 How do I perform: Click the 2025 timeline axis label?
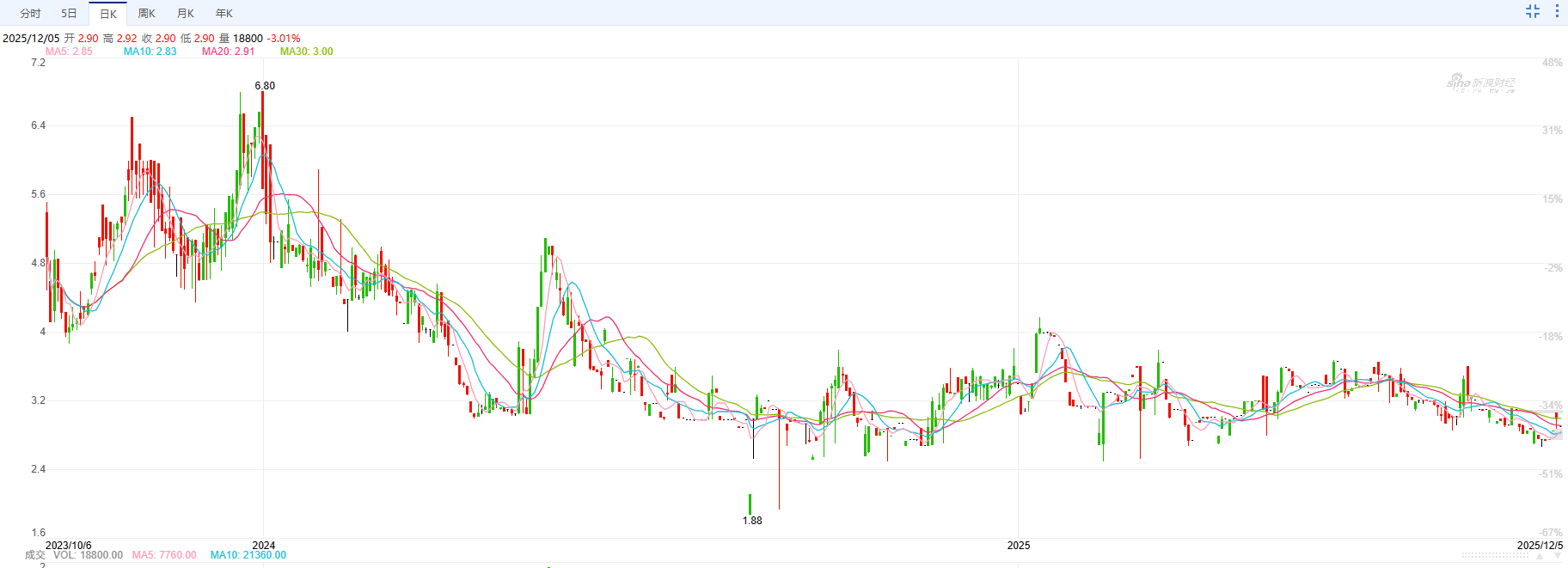(x=1019, y=546)
